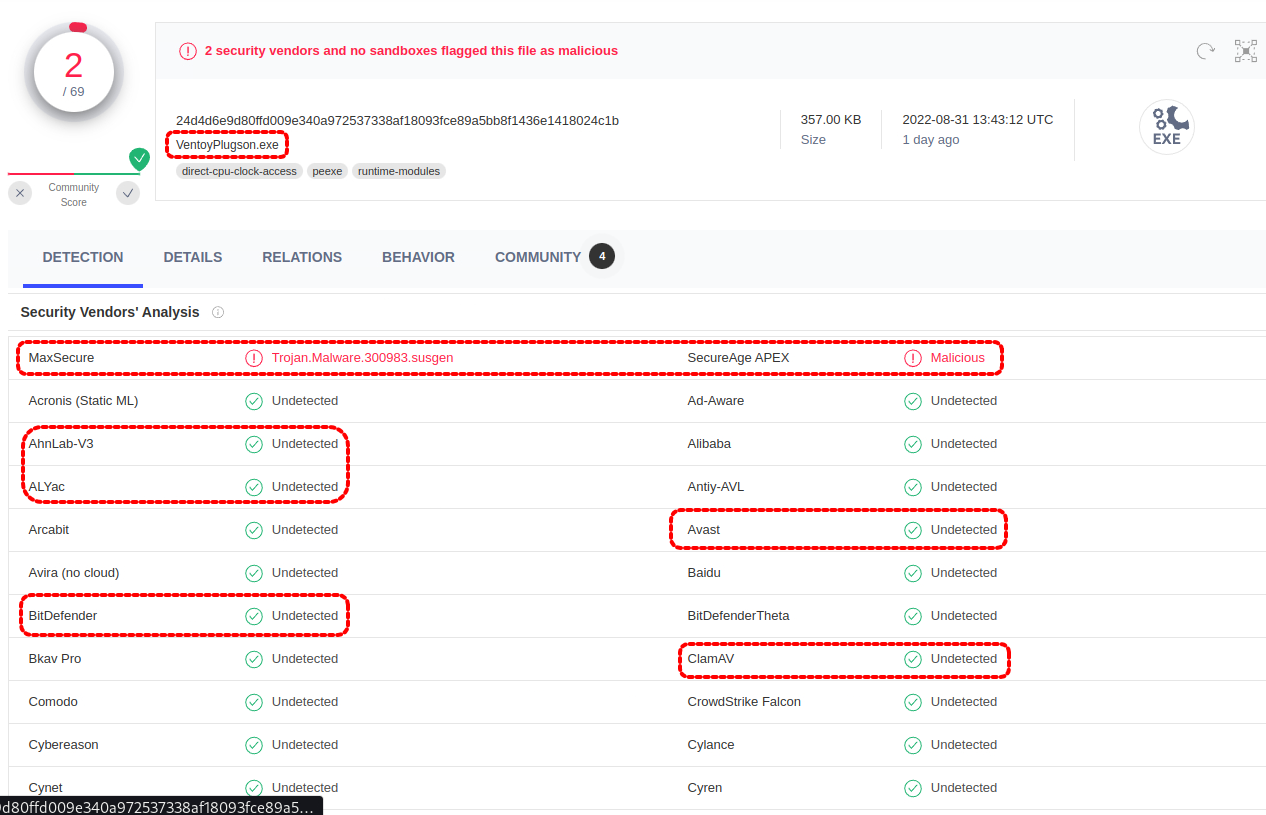The image size is (1266, 815).
Task: Open the COMMUNITY tab
Action: pos(538,257)
